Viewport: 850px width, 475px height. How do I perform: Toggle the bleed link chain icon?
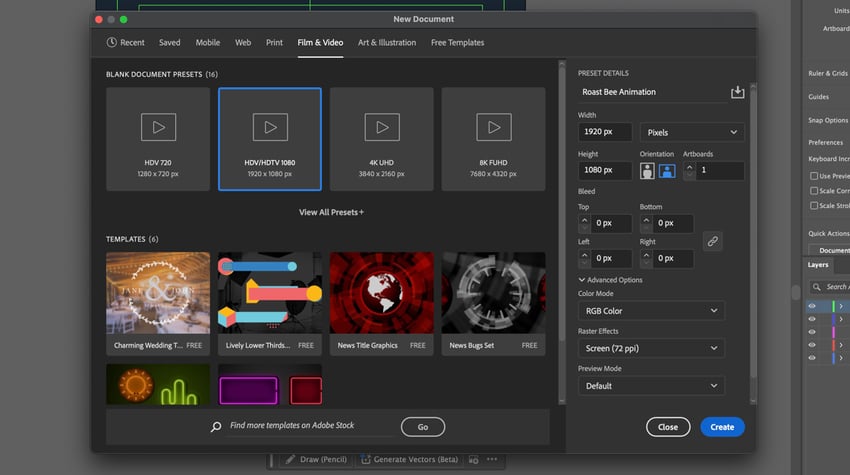(x=712, y=241)
